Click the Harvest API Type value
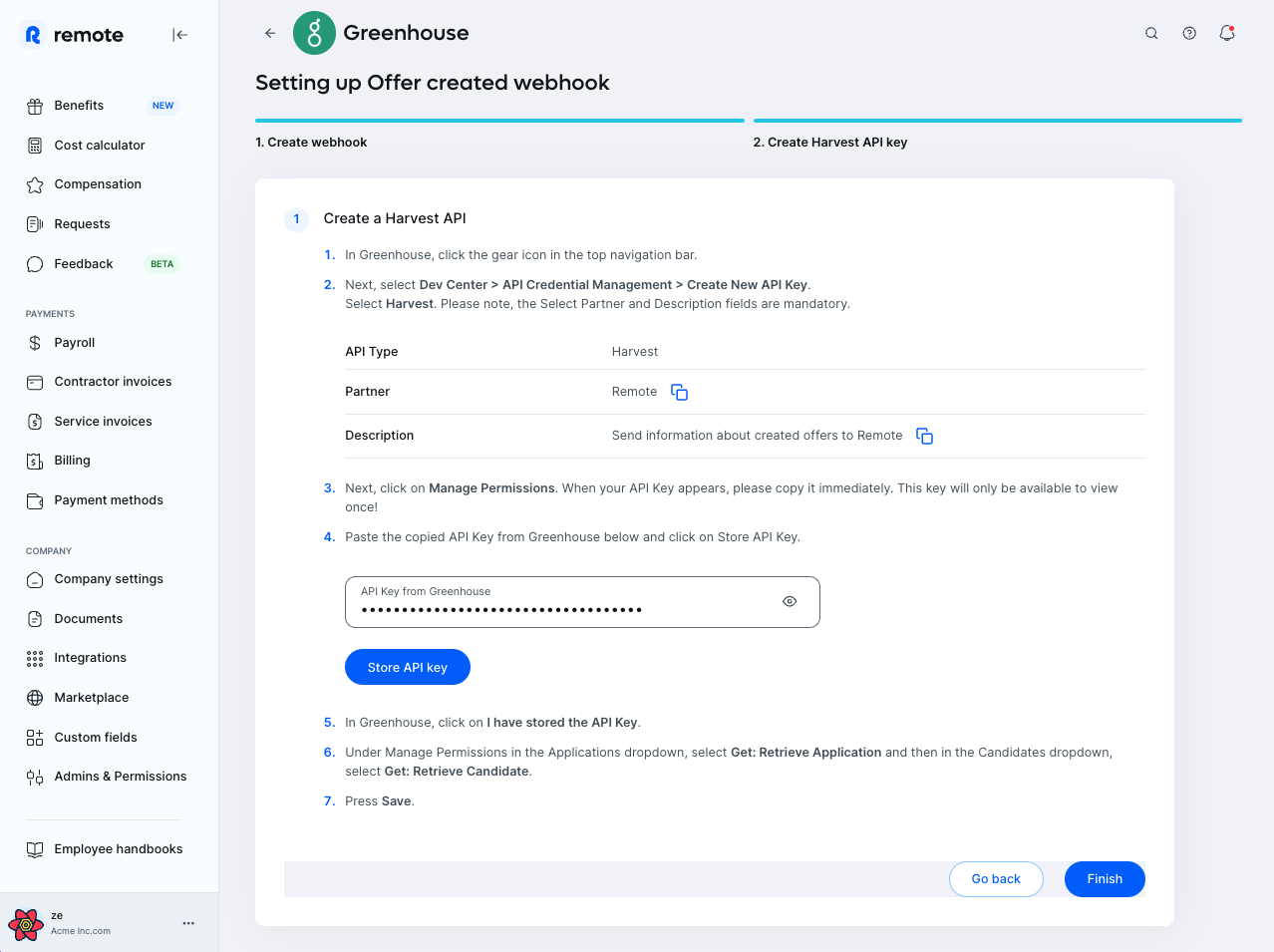This screenshot has height=952, width=1274. [x=635, y=352]
